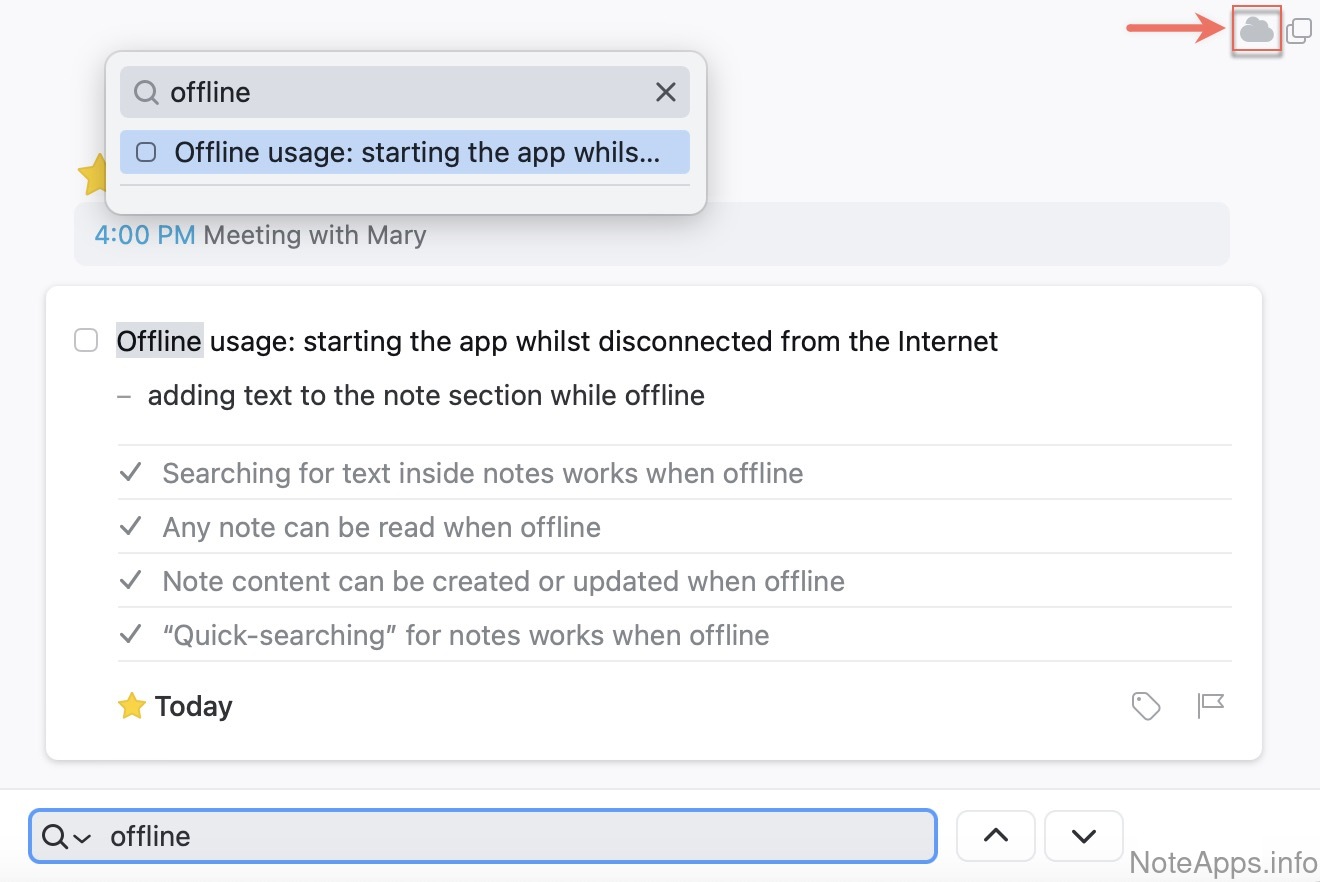This screenshot has width=1320, height=882.
Task: Toggle 'Searching for text inside notes' checkmark
Action: tap(130, 473)
